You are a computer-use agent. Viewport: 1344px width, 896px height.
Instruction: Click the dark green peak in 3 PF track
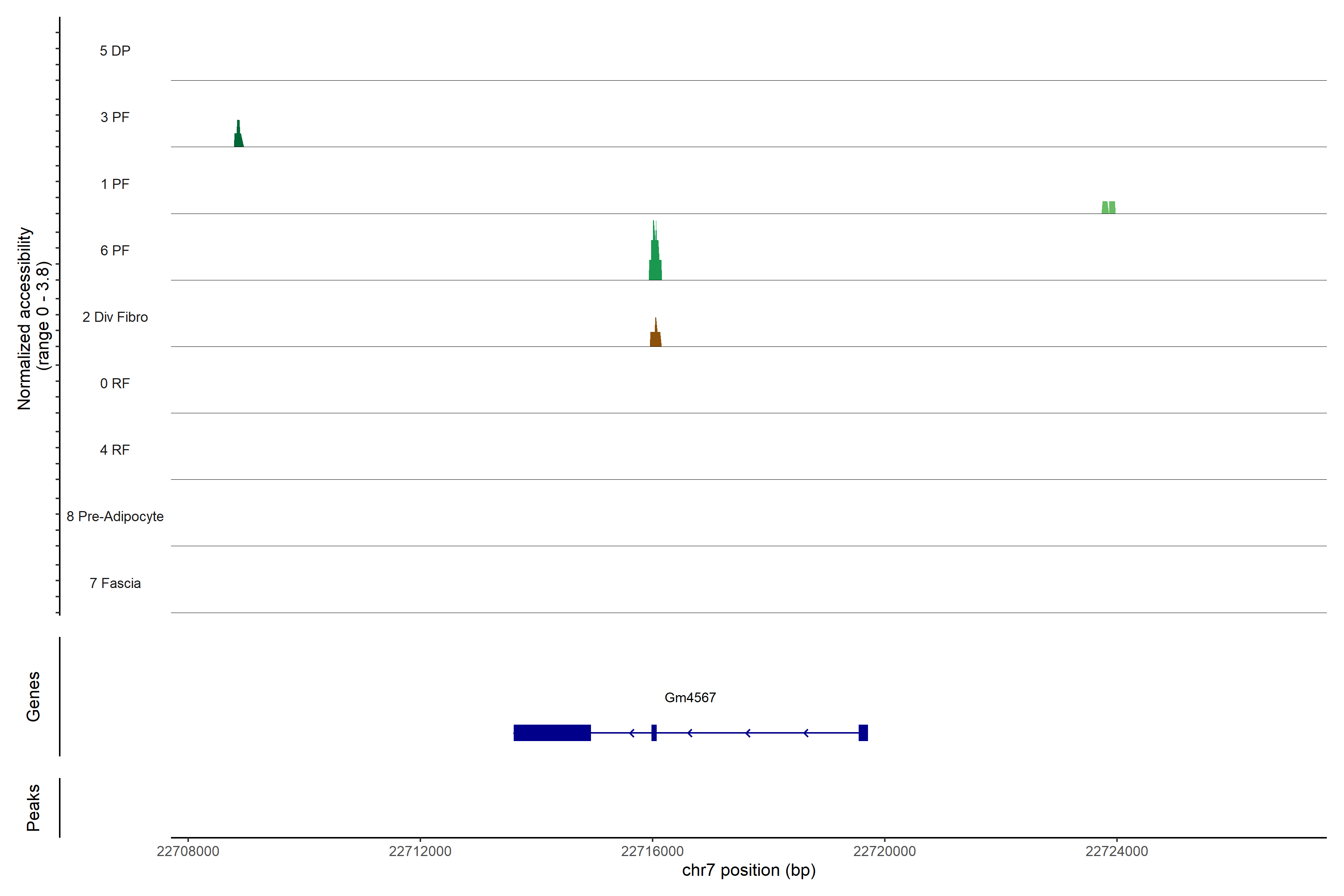pos(238,137)
